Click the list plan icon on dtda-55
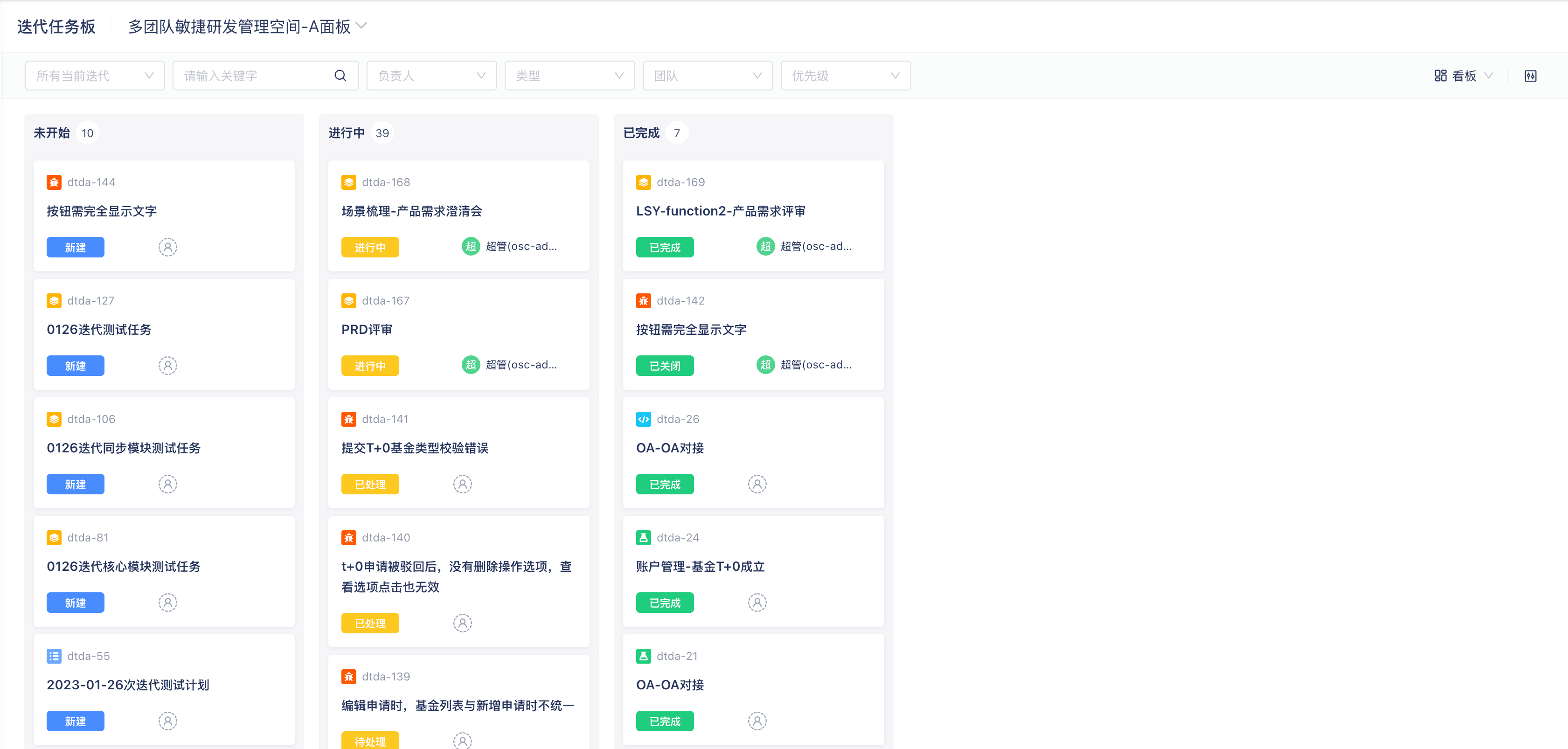1568x749 pixels. 54,656
